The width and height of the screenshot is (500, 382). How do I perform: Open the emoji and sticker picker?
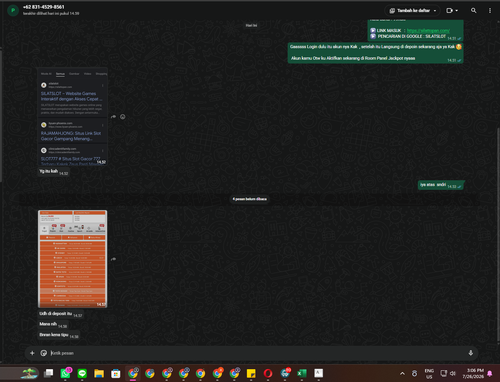pos(44,353)
